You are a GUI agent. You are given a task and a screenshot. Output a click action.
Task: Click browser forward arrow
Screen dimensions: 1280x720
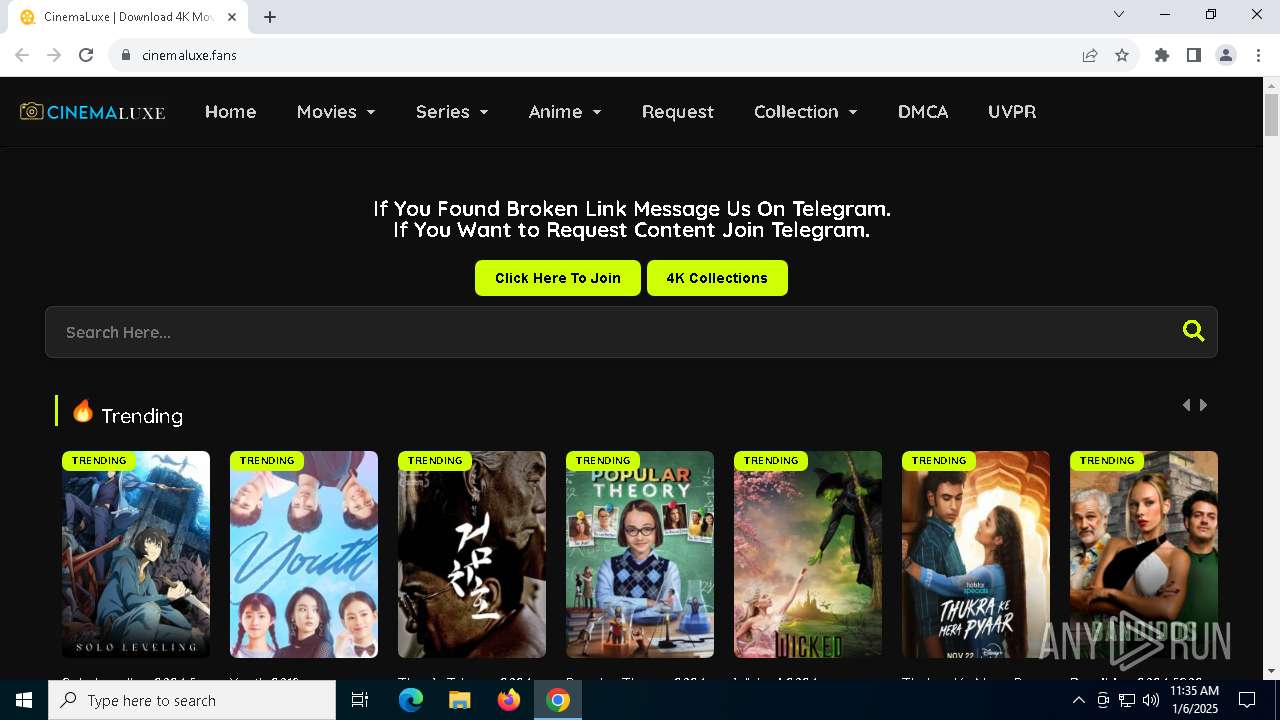[54, 55]
